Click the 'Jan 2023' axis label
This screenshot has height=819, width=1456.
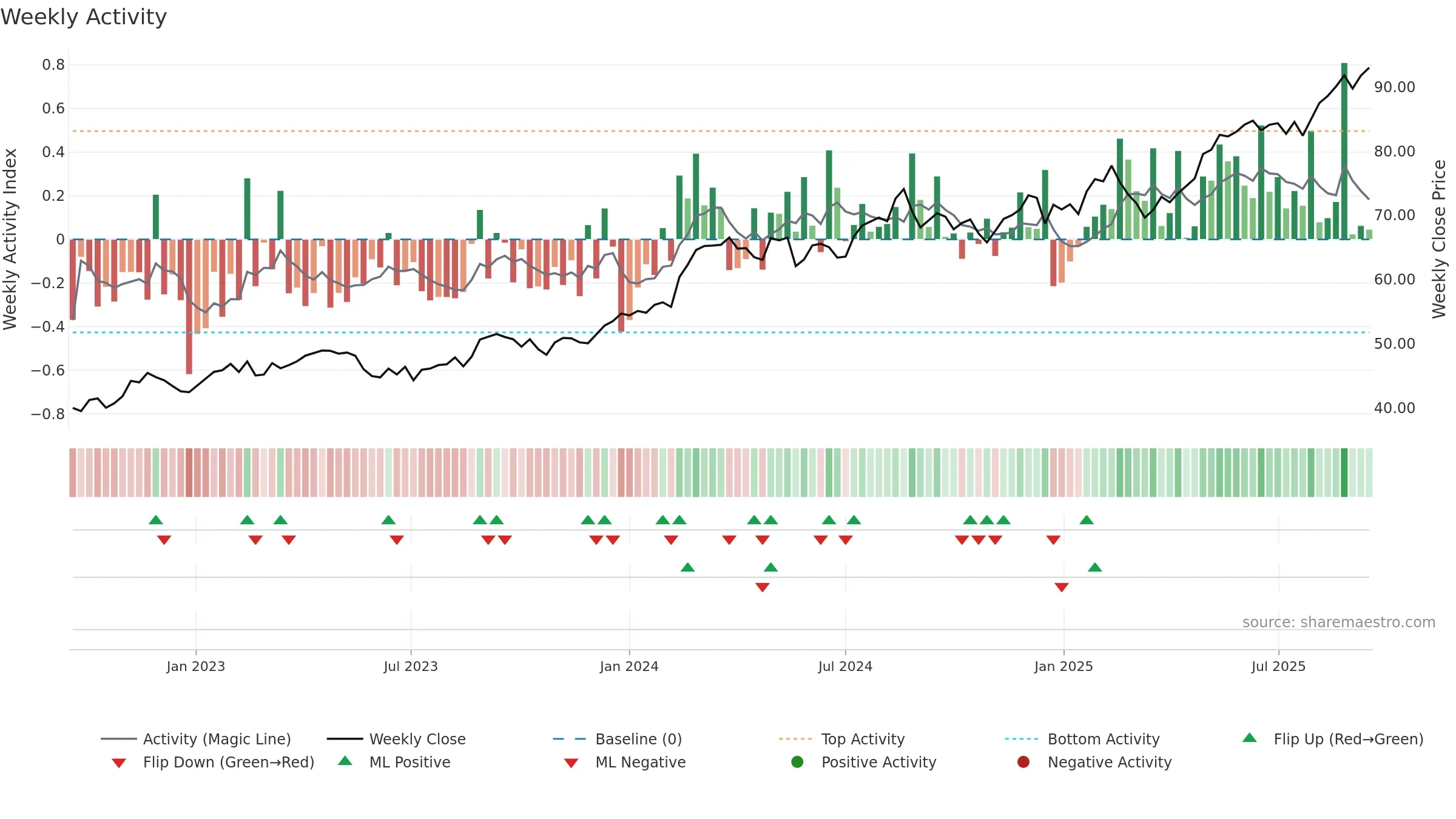tap(196, 666)
